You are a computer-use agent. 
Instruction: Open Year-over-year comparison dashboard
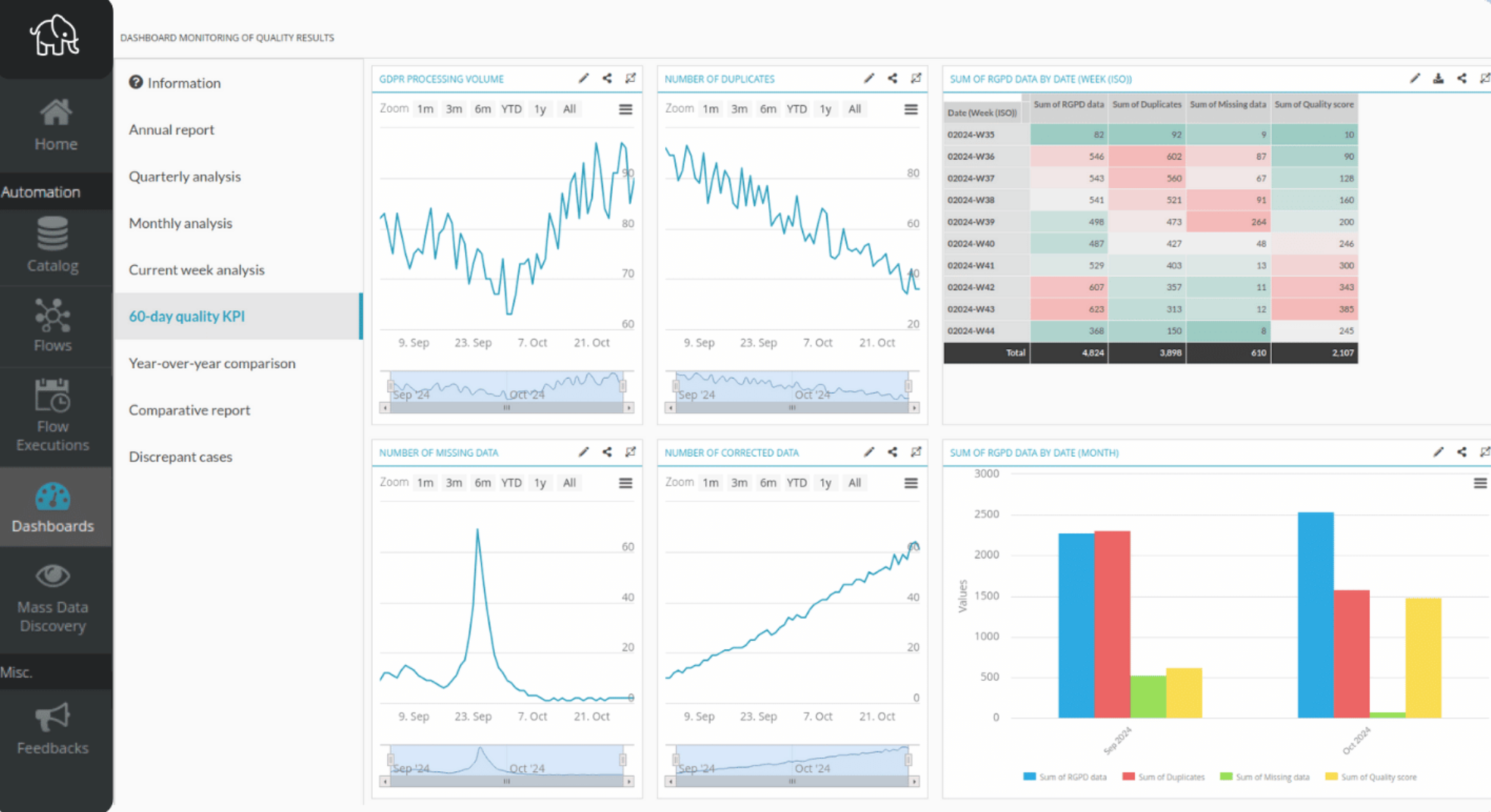(x=212, y=364)
